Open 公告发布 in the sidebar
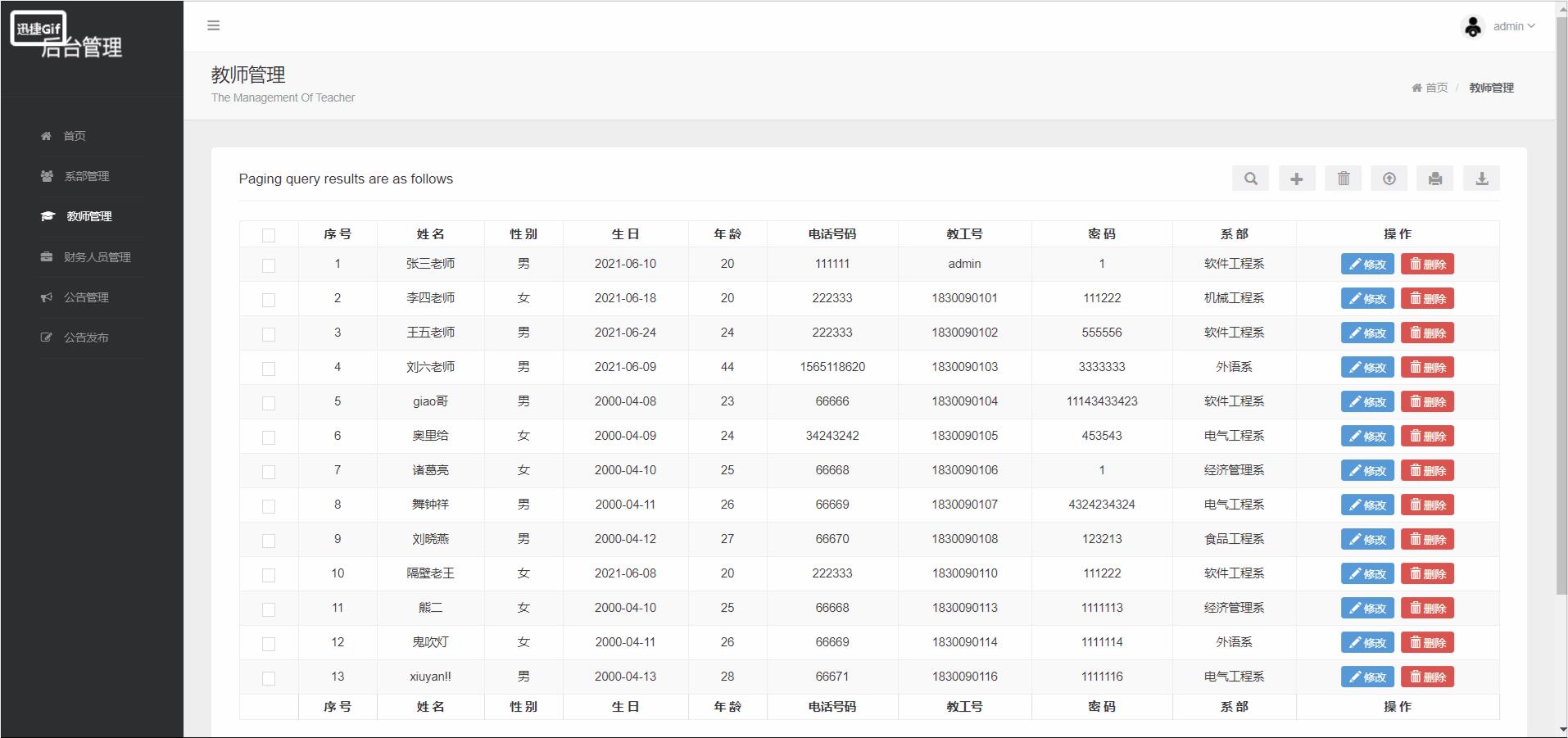This screenshot has width=1568, height=738. tap(86, 337)
